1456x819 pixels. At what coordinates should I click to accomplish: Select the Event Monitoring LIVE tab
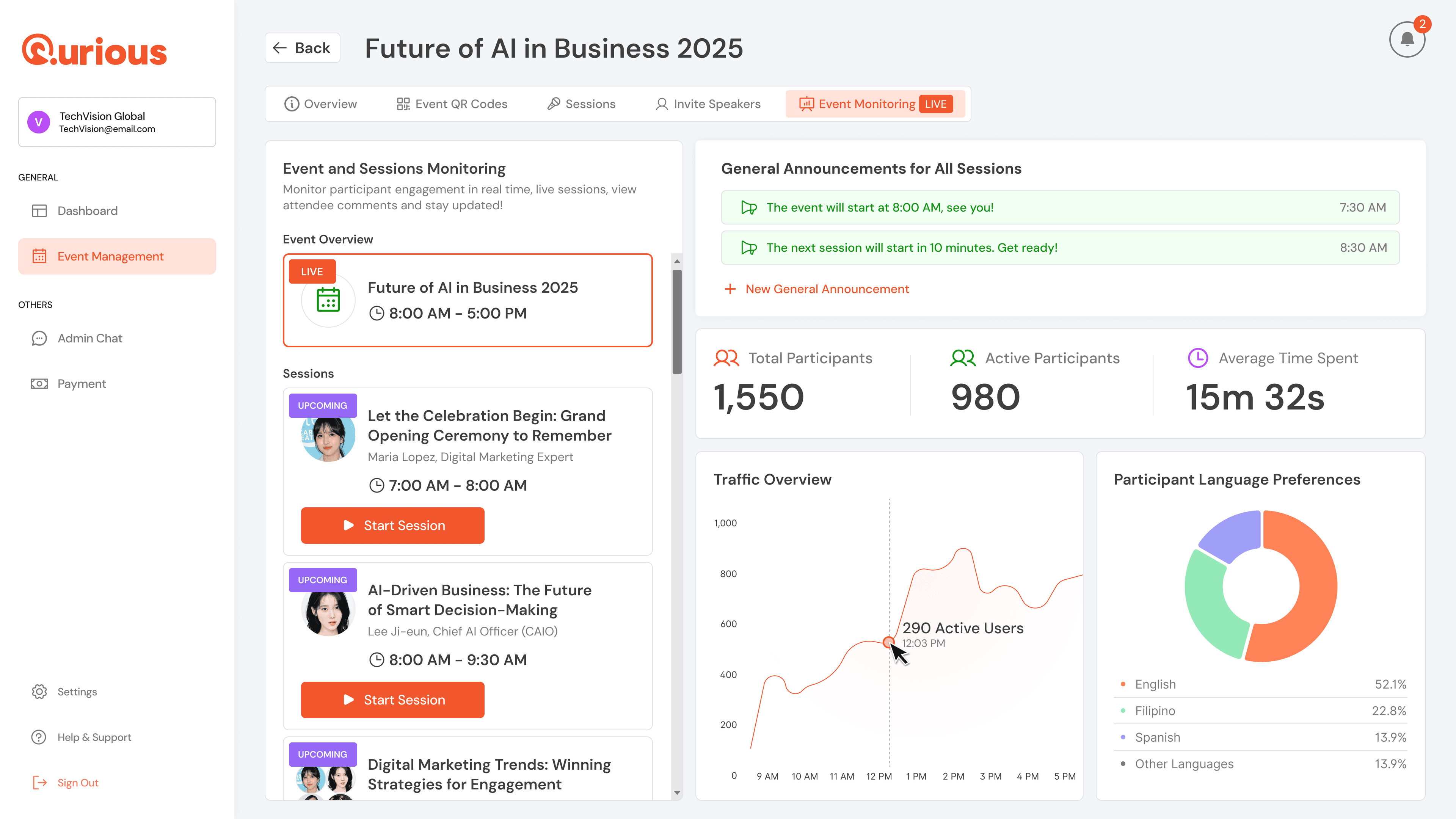pos(876,104)
